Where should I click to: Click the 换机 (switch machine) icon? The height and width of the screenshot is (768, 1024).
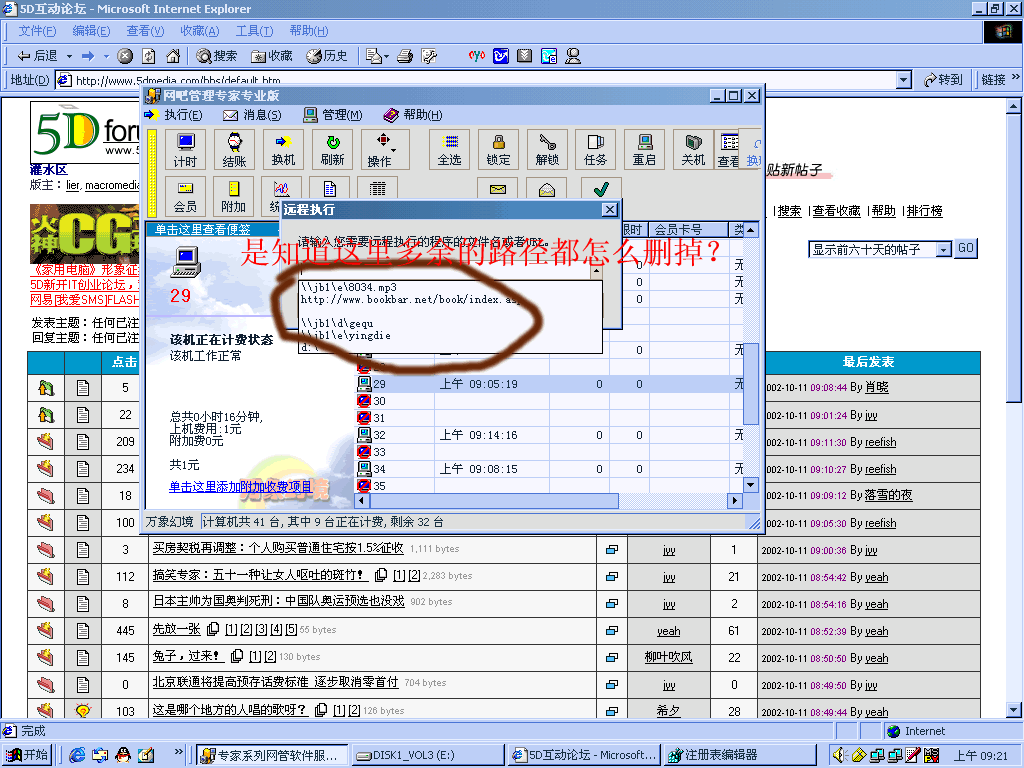click(283, 149)
